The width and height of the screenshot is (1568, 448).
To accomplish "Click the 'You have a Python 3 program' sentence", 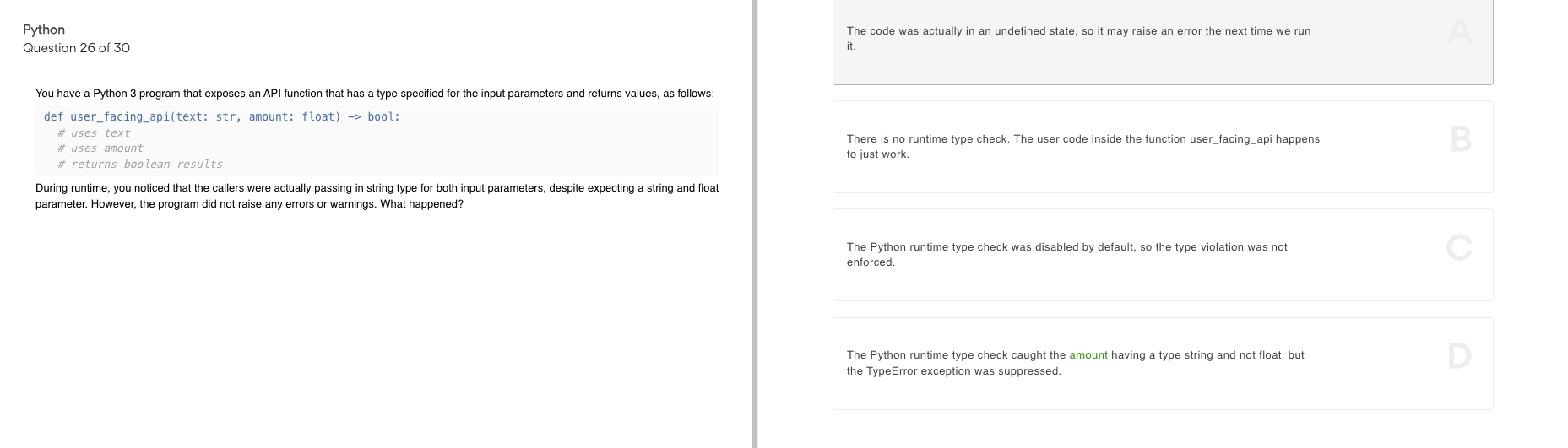I will point(375,94).
